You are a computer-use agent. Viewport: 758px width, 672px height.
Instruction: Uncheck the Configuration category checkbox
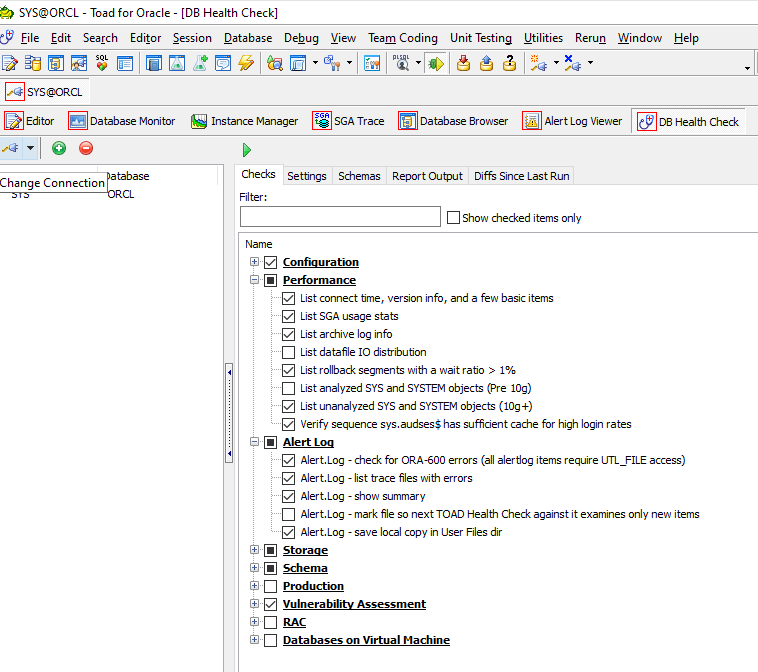[271, 262]
